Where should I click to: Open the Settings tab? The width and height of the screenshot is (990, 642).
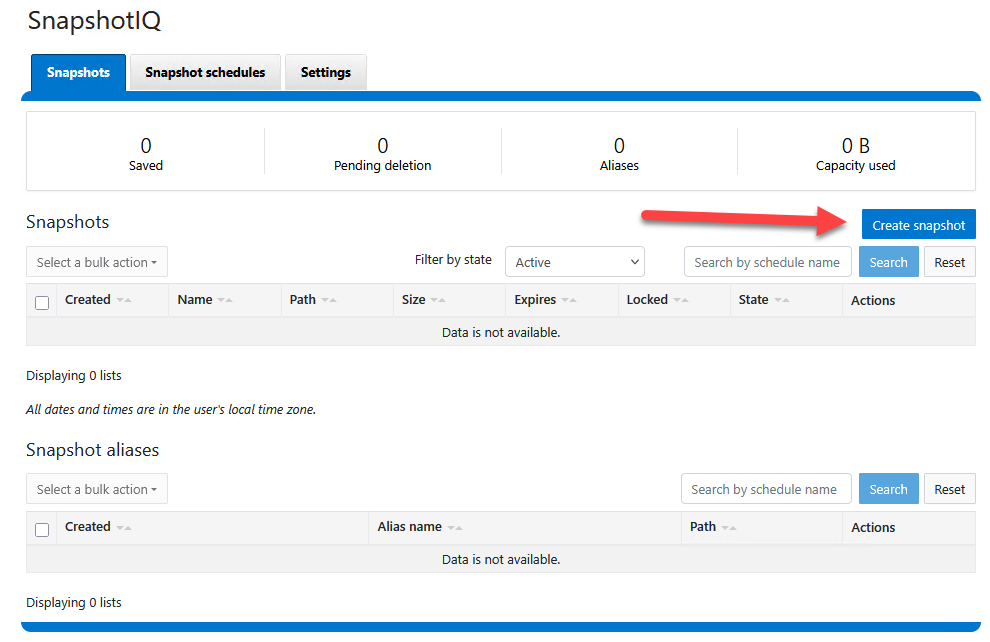[x=325, y=71]
